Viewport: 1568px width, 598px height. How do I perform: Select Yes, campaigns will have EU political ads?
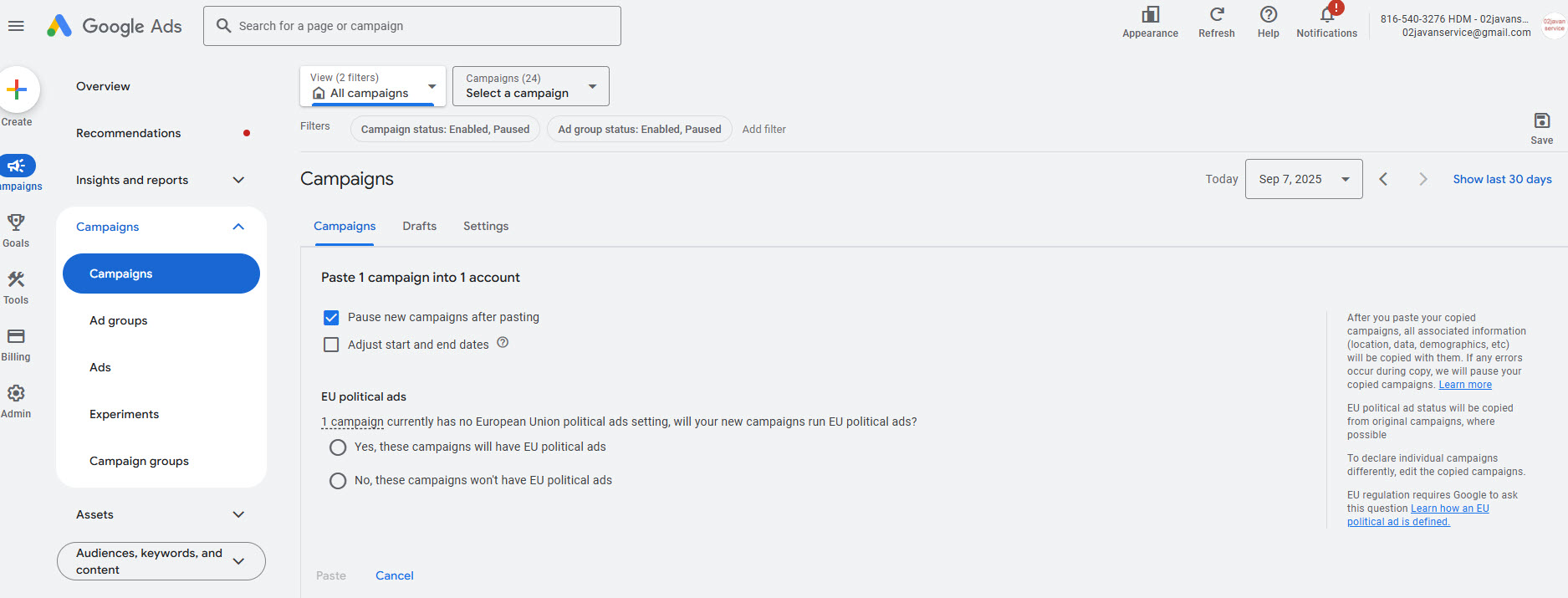[338, 447]
